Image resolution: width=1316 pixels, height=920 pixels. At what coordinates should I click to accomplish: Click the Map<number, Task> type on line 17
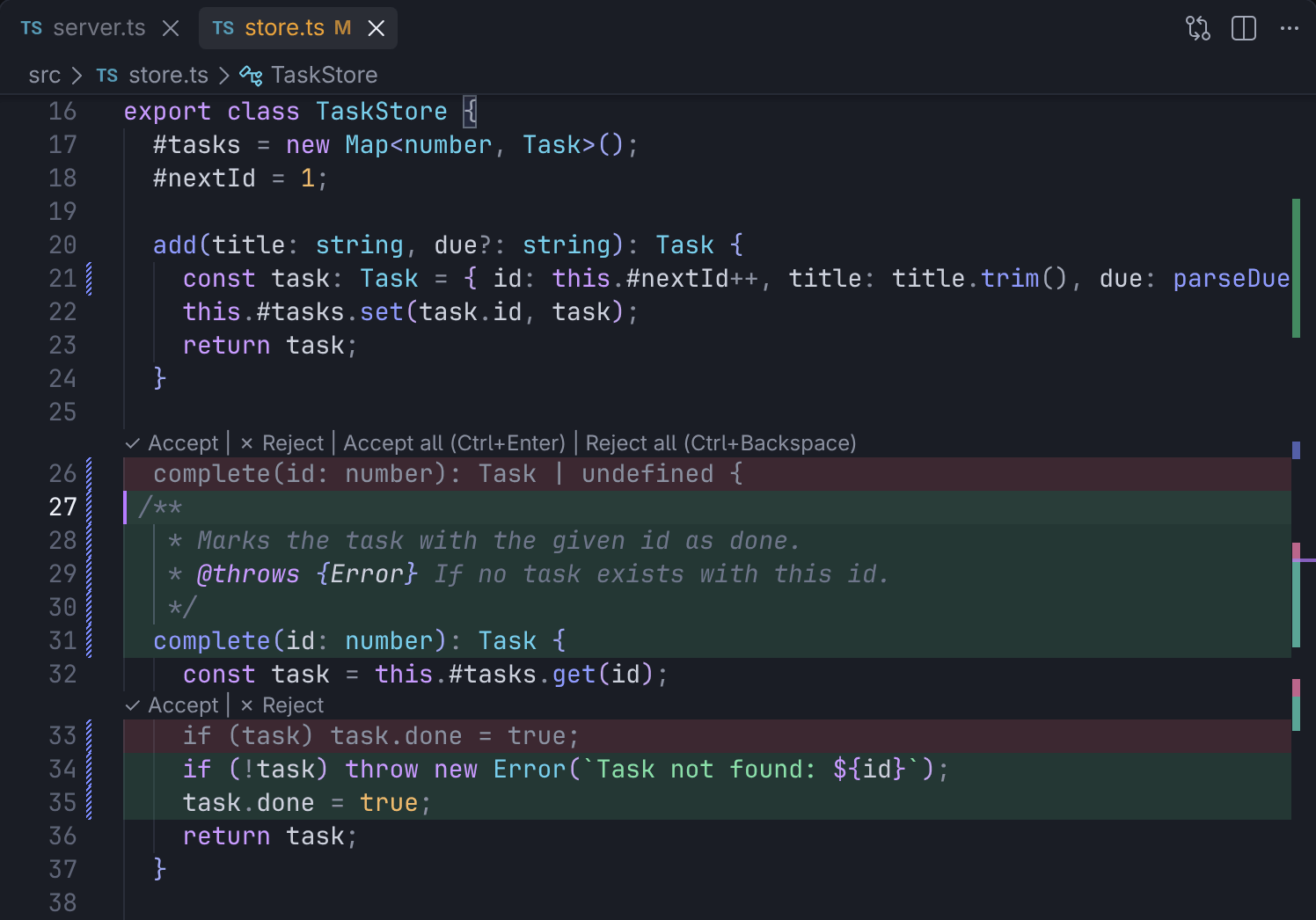point(471,145)
